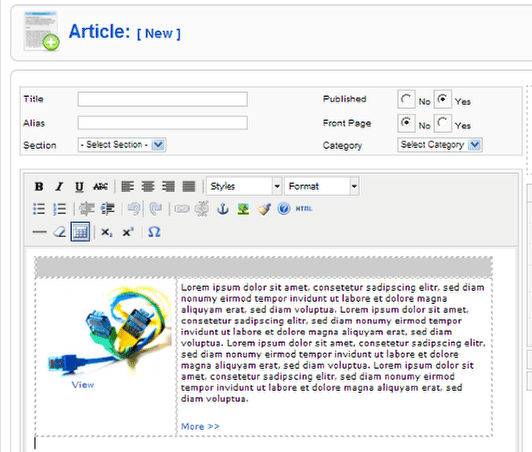Open the Format dropdown
This screenshot has width=532, height=452.
(322, 186)
